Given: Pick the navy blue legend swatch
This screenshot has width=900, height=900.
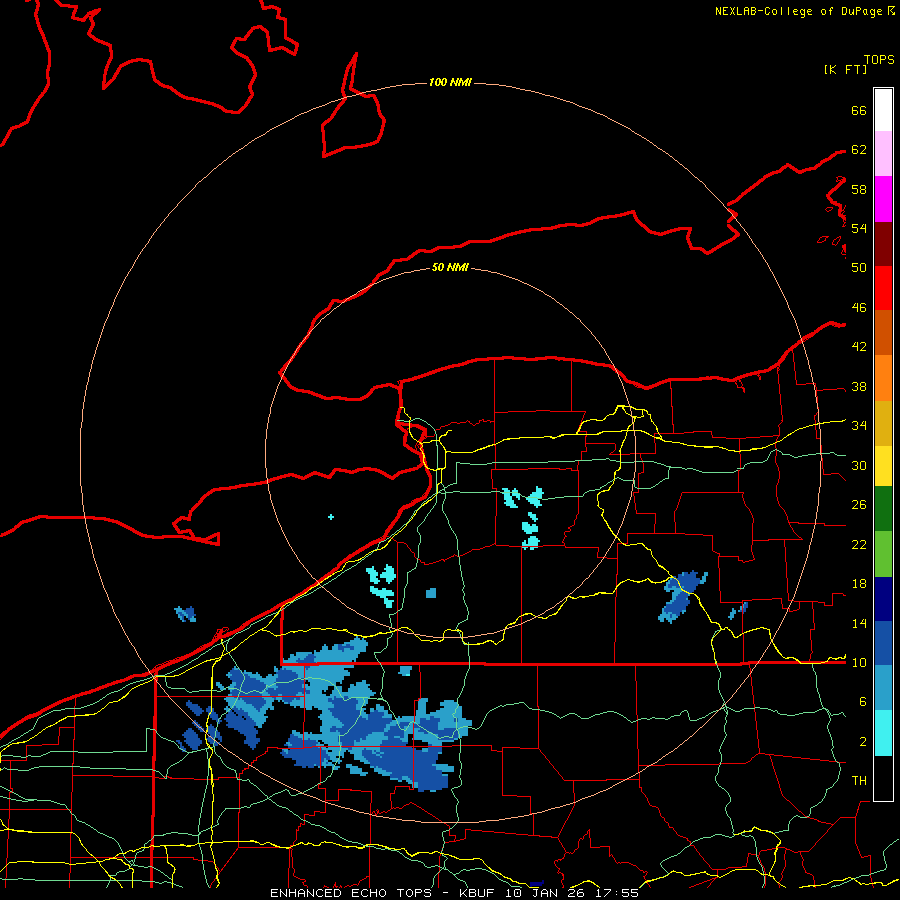Looking at the screenshot, I should coord(883,599).
